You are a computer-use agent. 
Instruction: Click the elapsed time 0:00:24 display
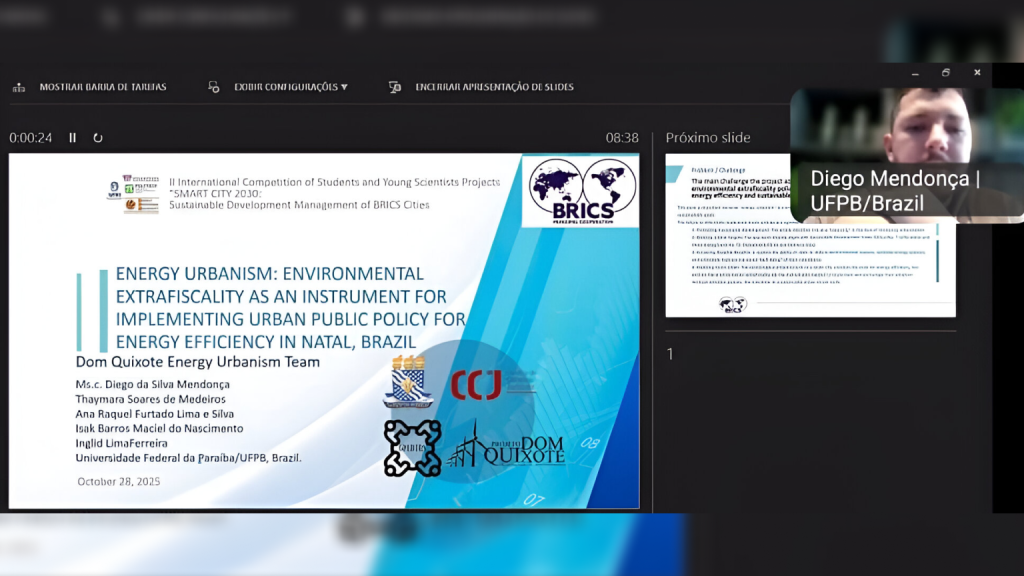[31, 138]
